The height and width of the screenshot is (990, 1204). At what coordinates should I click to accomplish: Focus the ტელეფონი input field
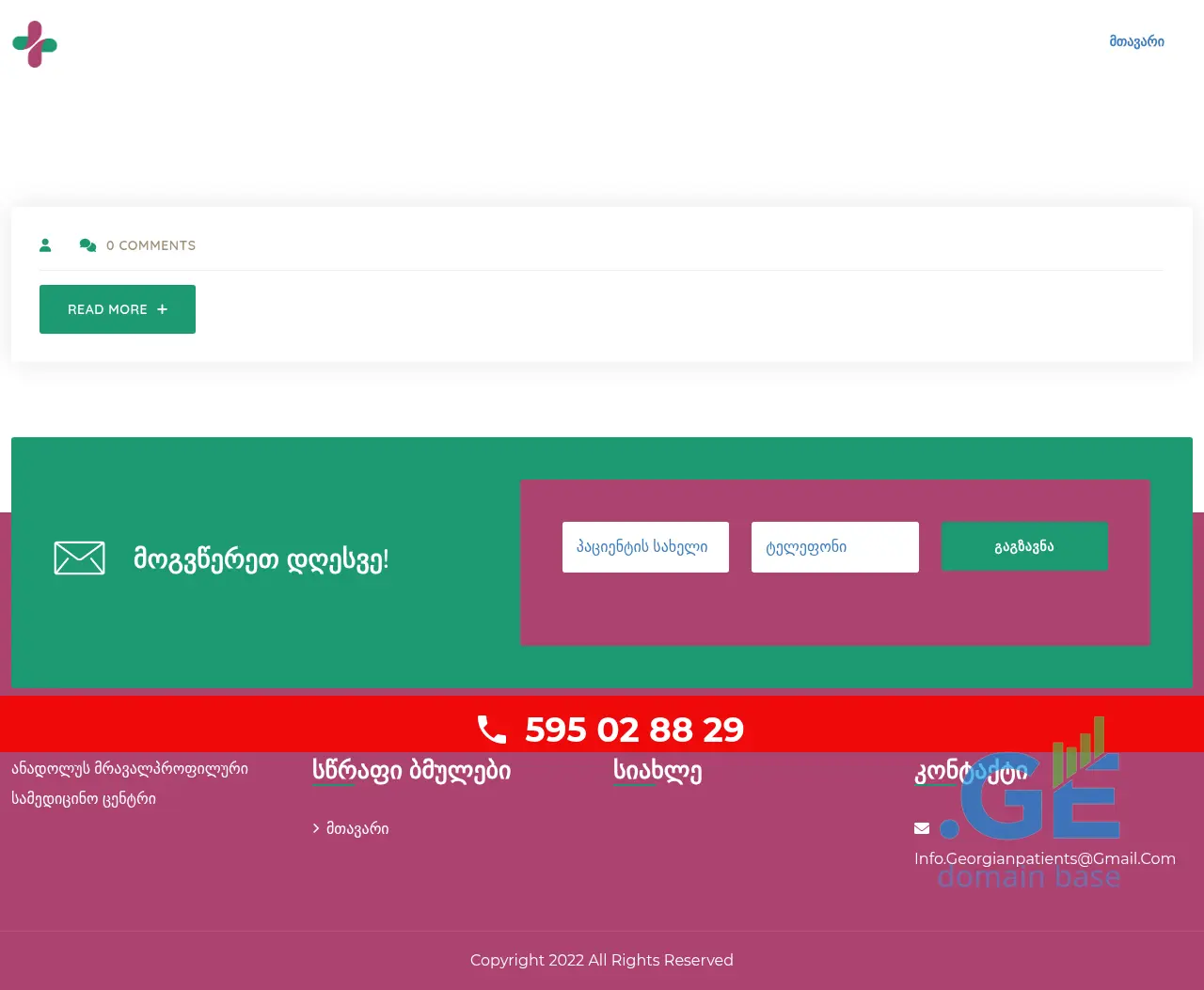[834, 547]
